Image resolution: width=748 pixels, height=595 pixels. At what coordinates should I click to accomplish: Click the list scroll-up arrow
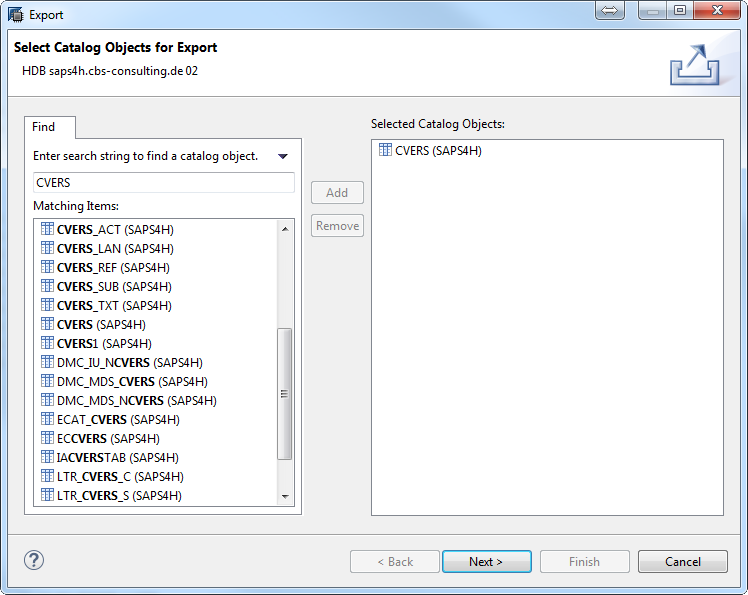285,229
